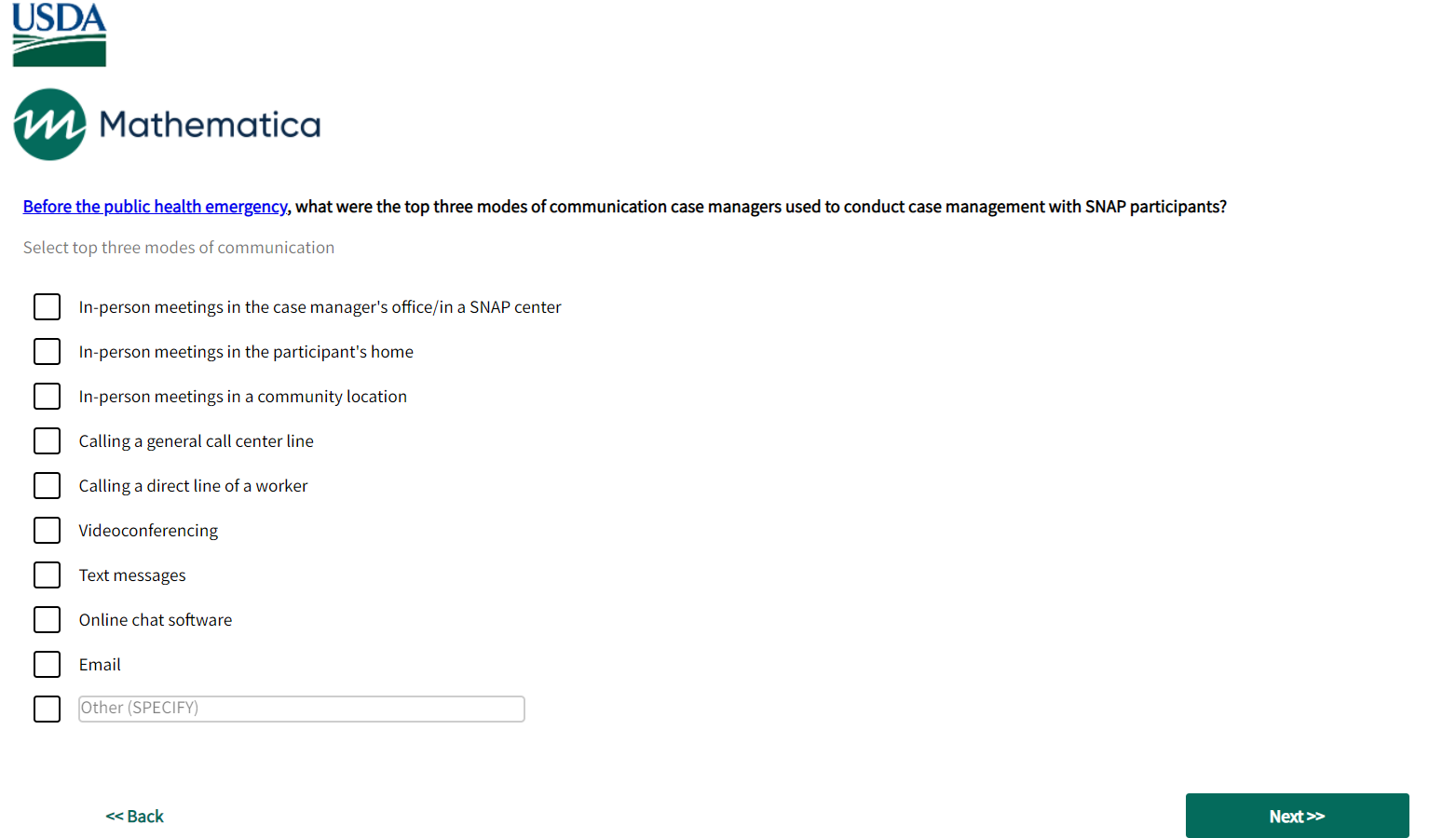Check the Other (SPECIFY) checkbox

point(47,710)
